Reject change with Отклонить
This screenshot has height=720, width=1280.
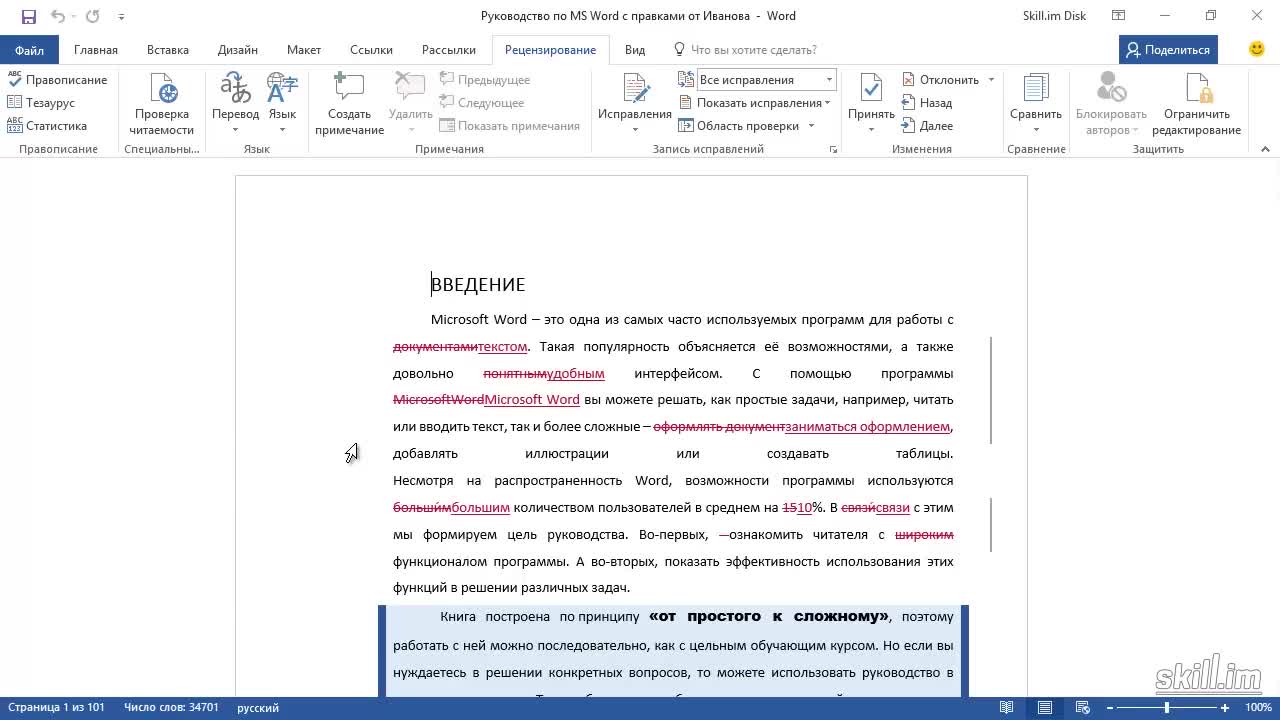[940, 80]
